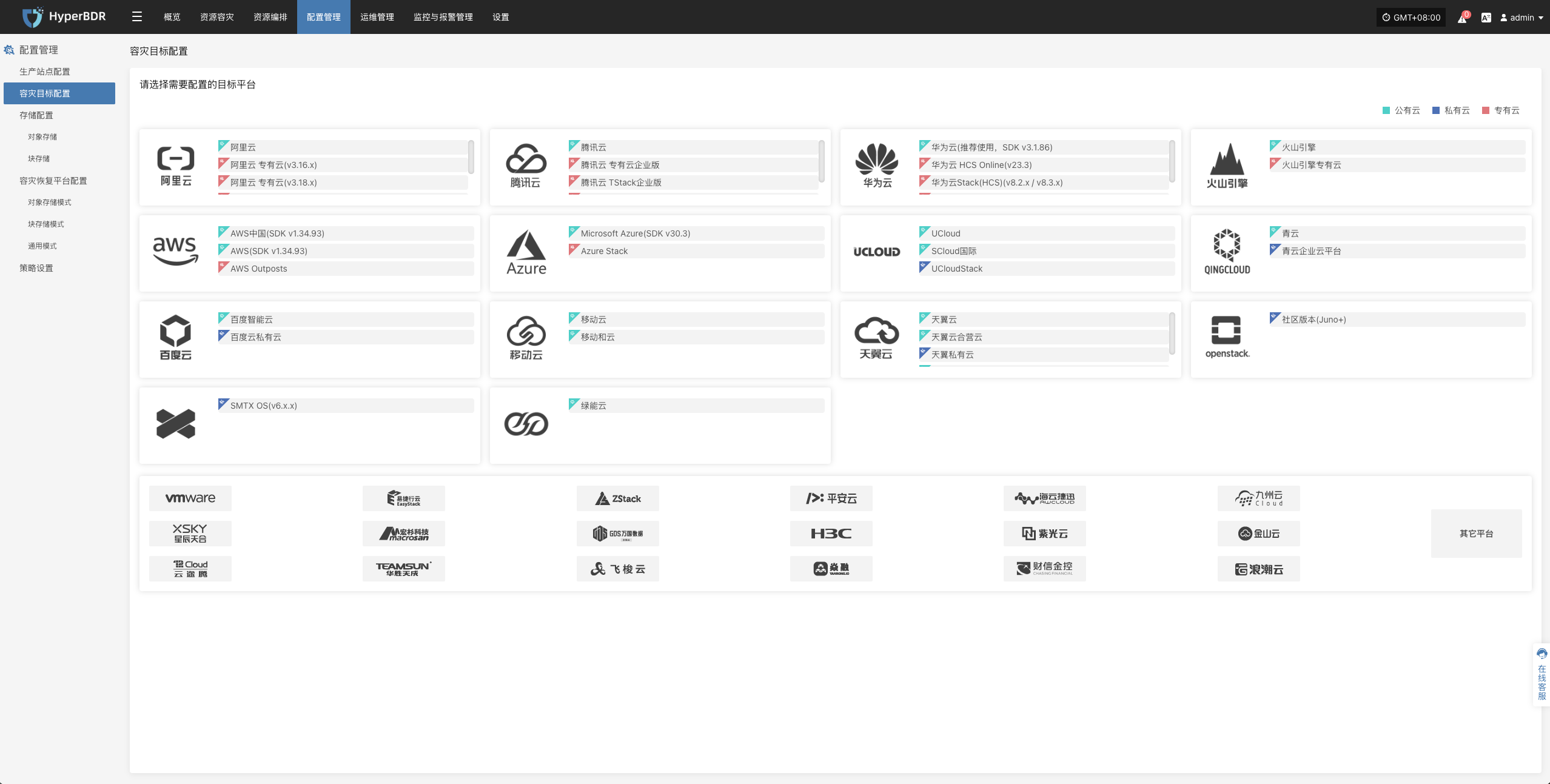1550x784 pixels.
Task: Click the UCloud platform logo
Action: click(877, 252)
